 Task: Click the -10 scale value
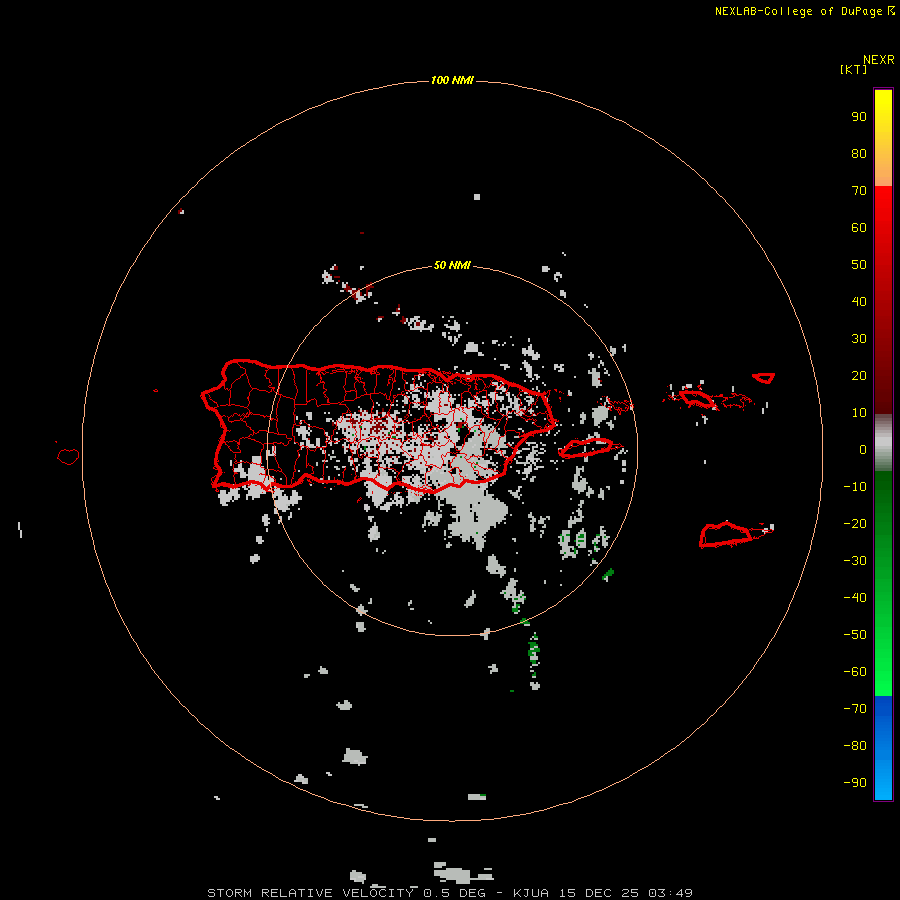pyautogui.click(x=855, y=487)
